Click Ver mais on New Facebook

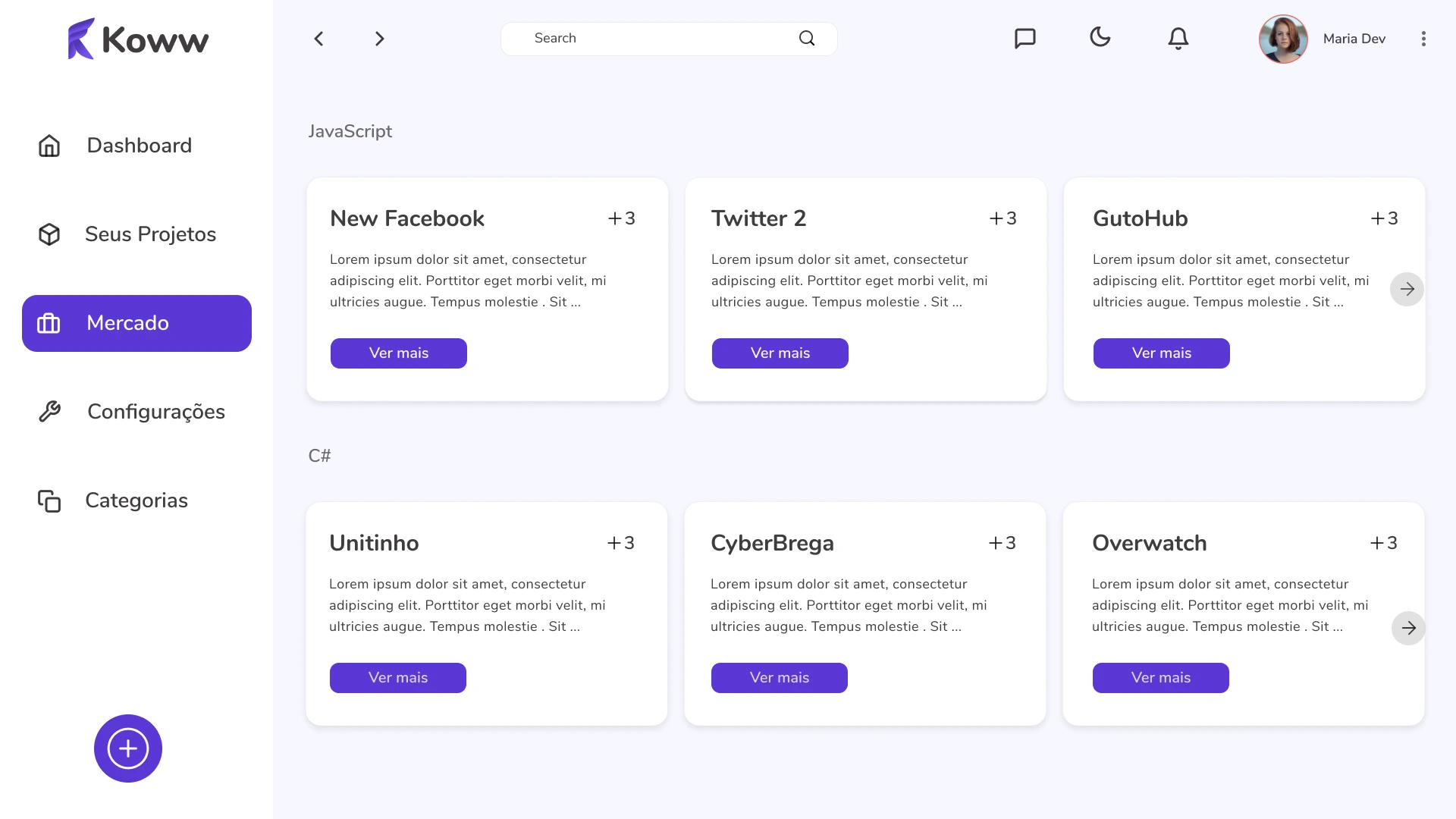pos(398,353)
